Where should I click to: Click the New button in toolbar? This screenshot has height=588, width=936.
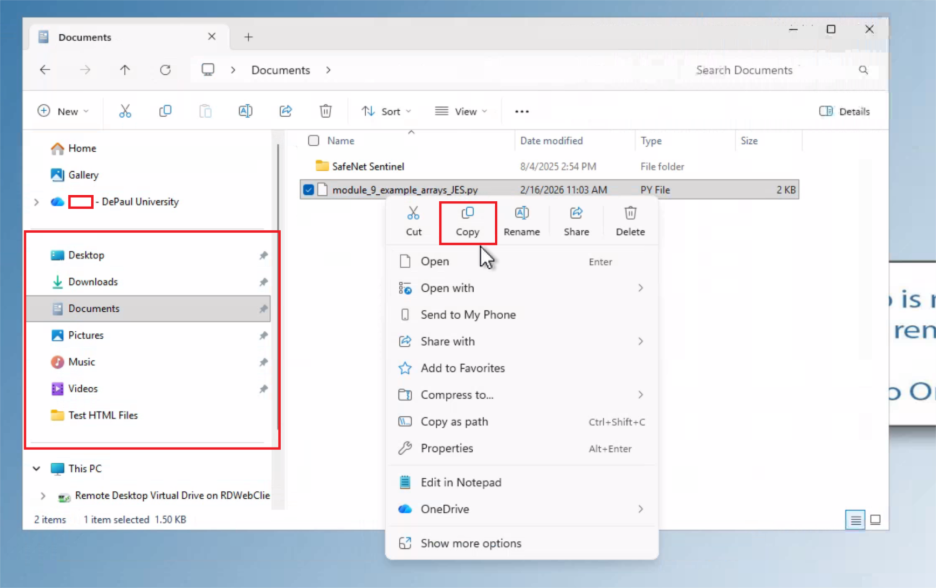click(x=62, y=111)
